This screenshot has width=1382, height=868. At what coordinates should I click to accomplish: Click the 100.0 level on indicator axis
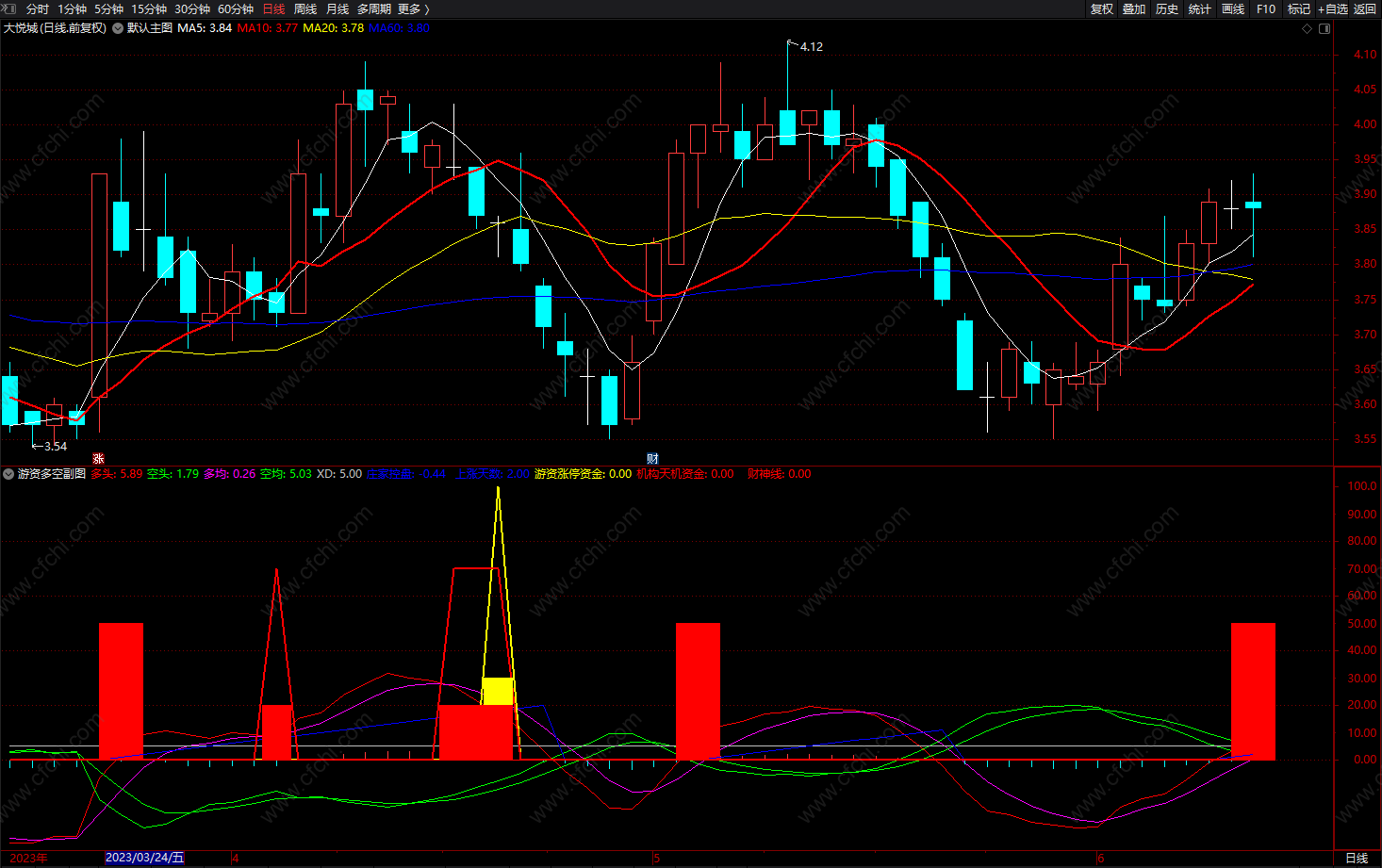click(x=1361, y=486)
